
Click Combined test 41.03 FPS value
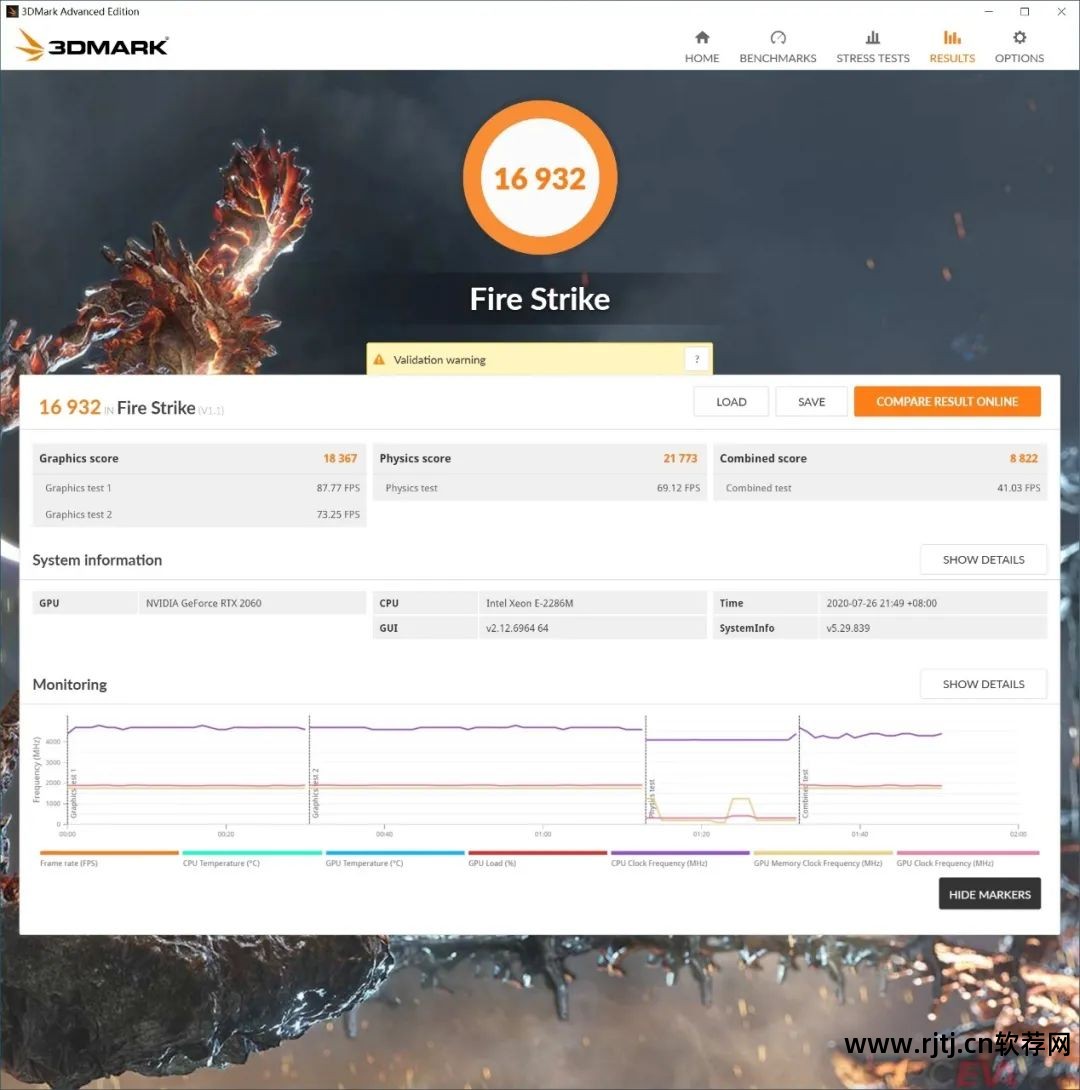1018,488
